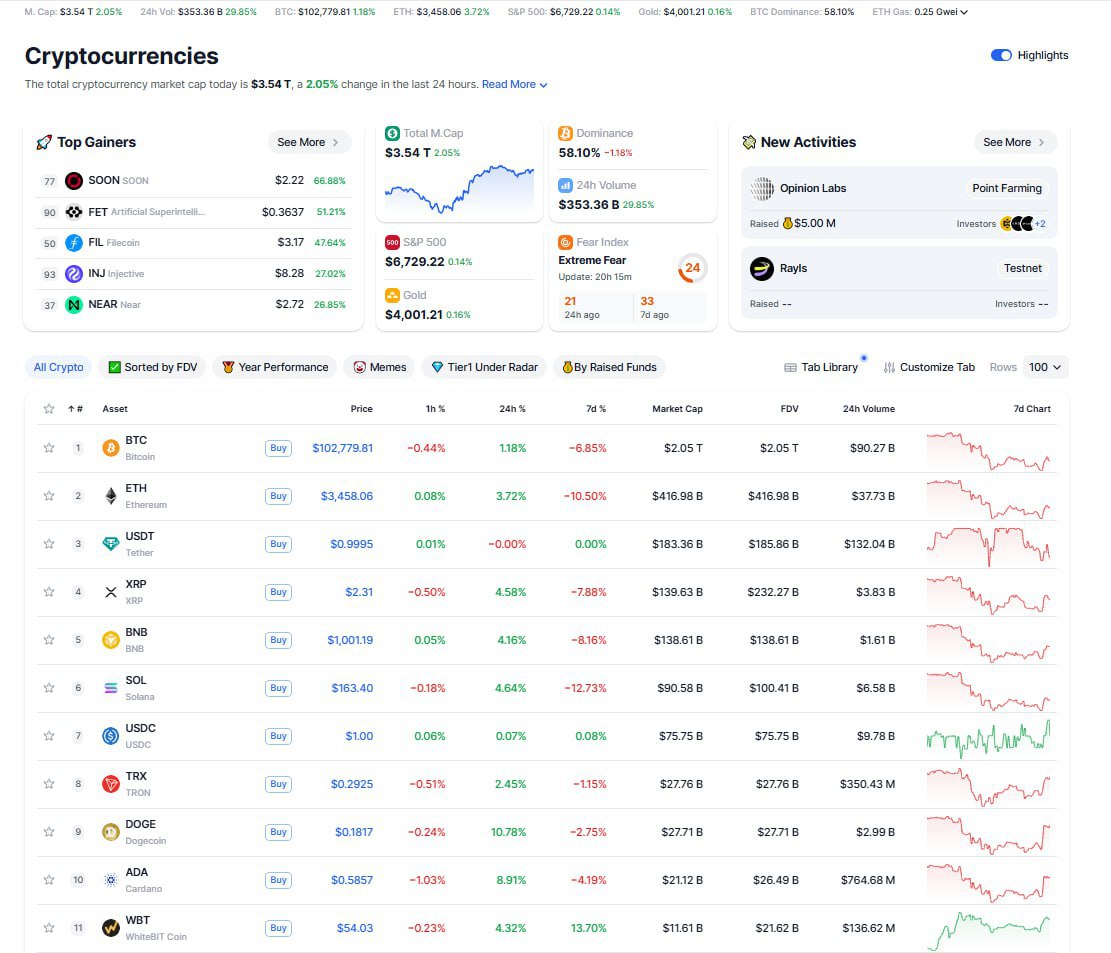The width and height of the screenshot is (1111, 953).
Task: Click the Solana logo icon
Action: (x=111, y=688)
